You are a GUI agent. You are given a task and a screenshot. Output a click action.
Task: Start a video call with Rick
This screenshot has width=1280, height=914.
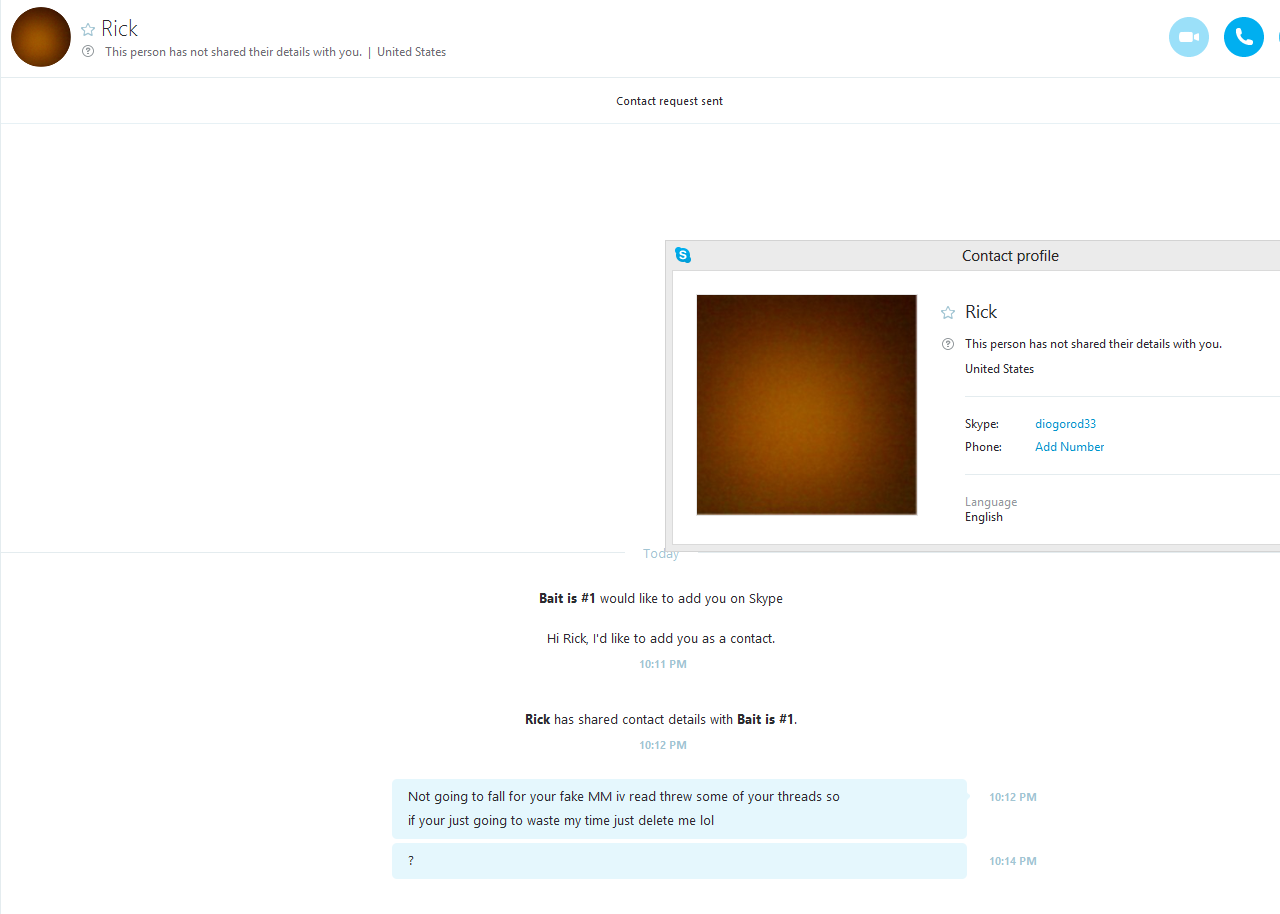(x=1189, y=37)
